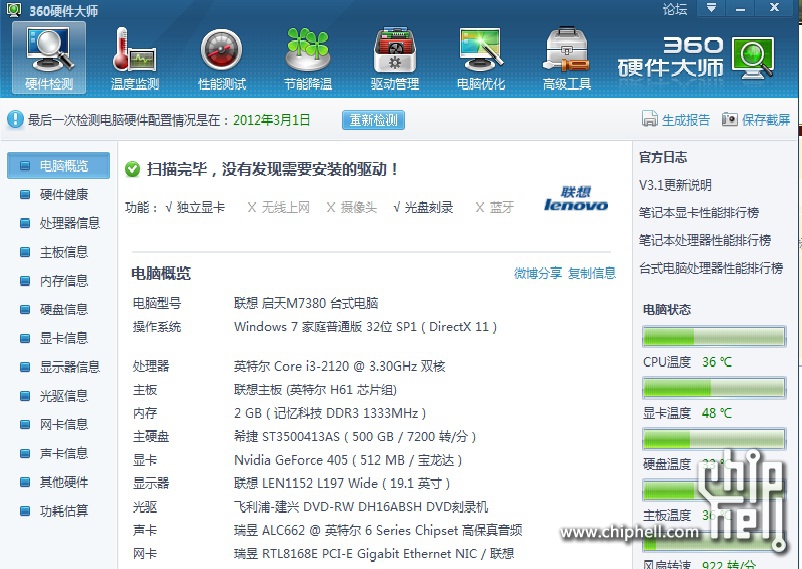
Task: Select 电脑概览 in the sidebar
Action: click(58, 165)
